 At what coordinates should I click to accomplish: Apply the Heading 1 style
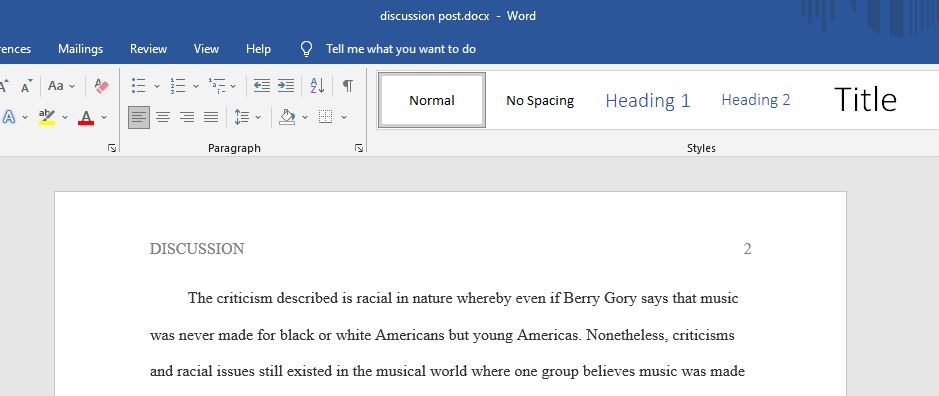647,100
